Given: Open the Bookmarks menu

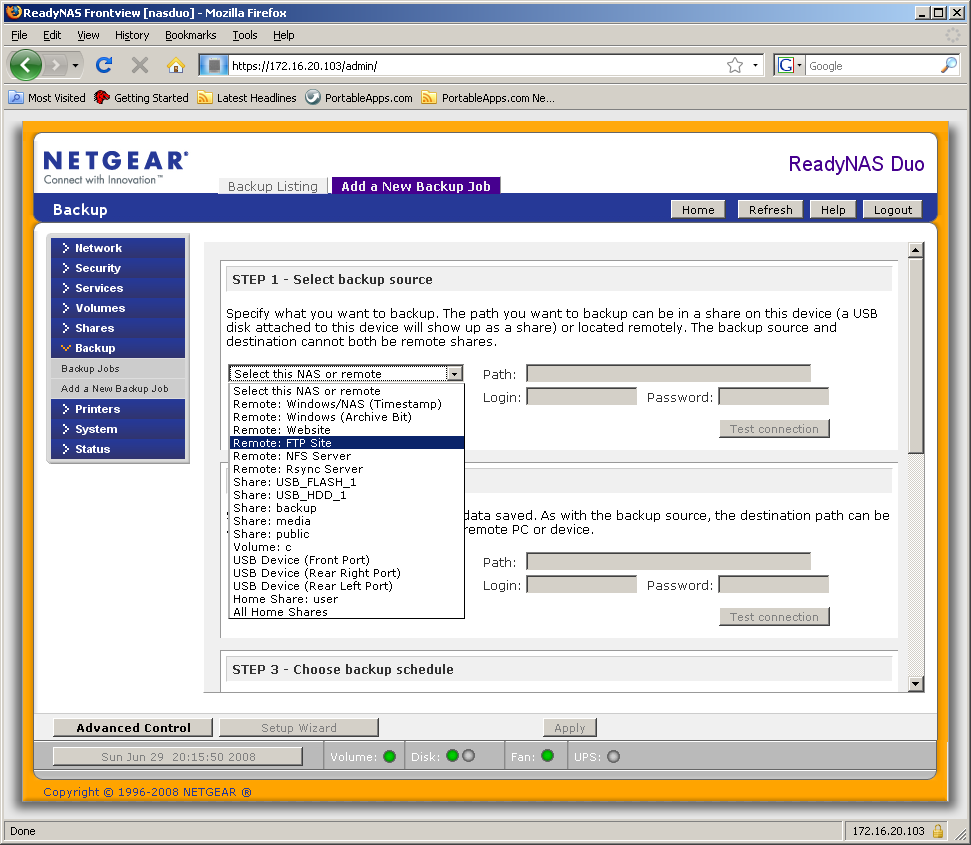Looking at the screenshot, I should pos(191,35).
